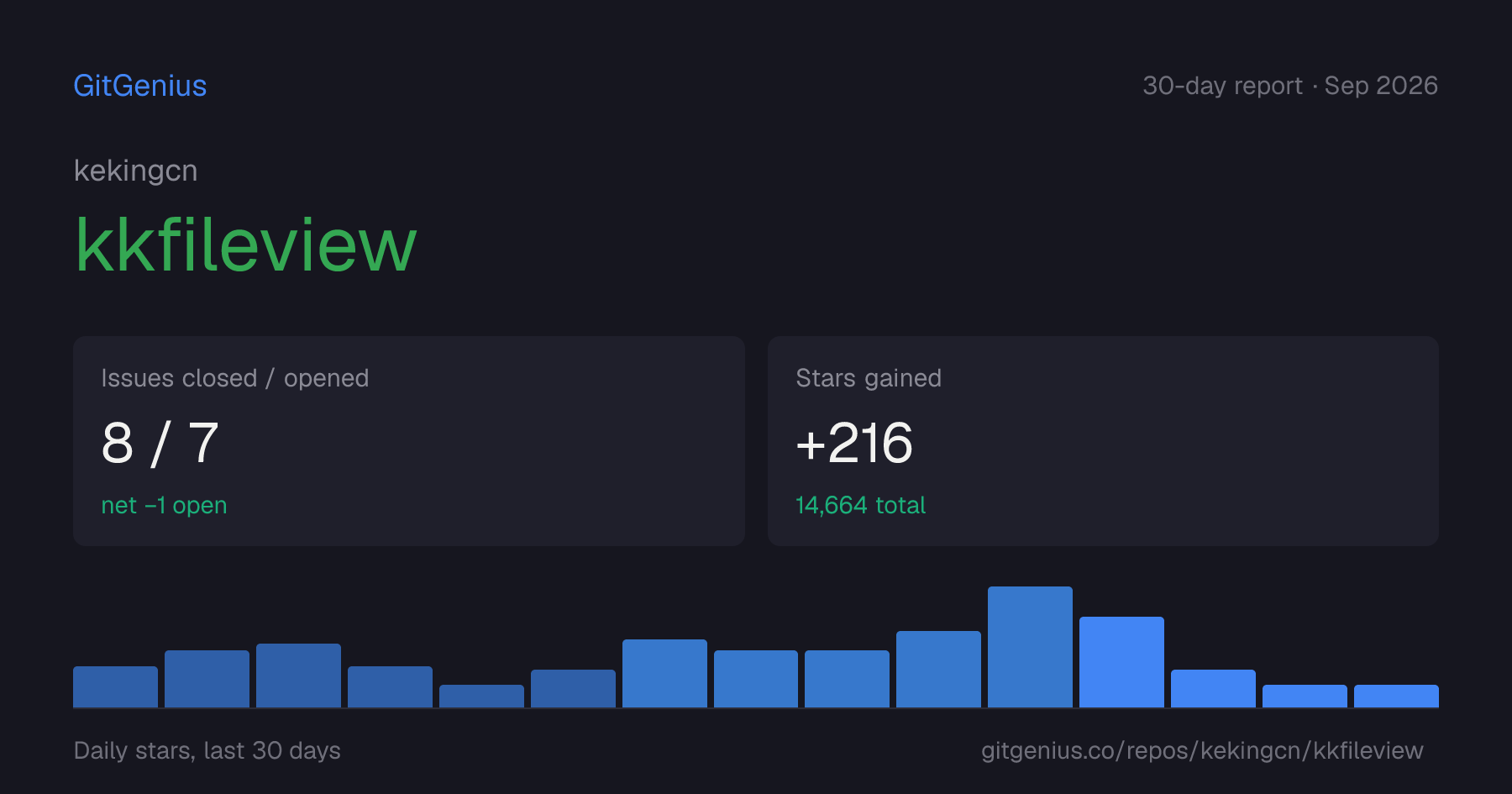Click the GitGenius brand link
The height and width of the screenshot is (794, 1512).
click(140, 86)
